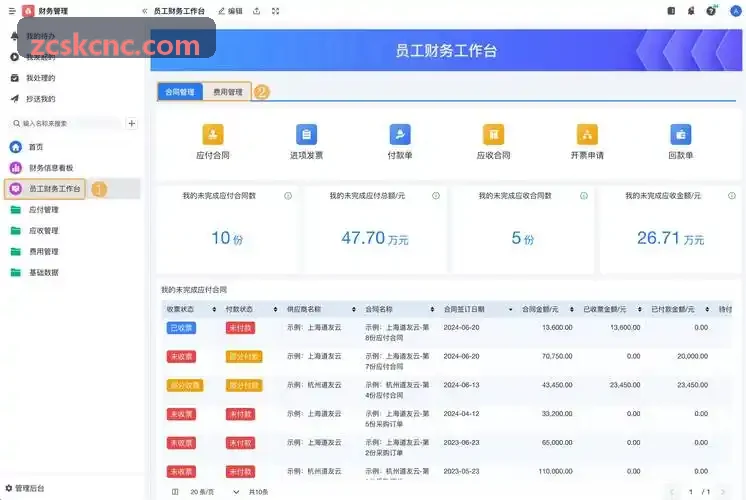The height and width of the screenshot is (500, 746).
Task: Open the contract 示例：上海道友云-第8份应付合同
Action: [397, 333]
